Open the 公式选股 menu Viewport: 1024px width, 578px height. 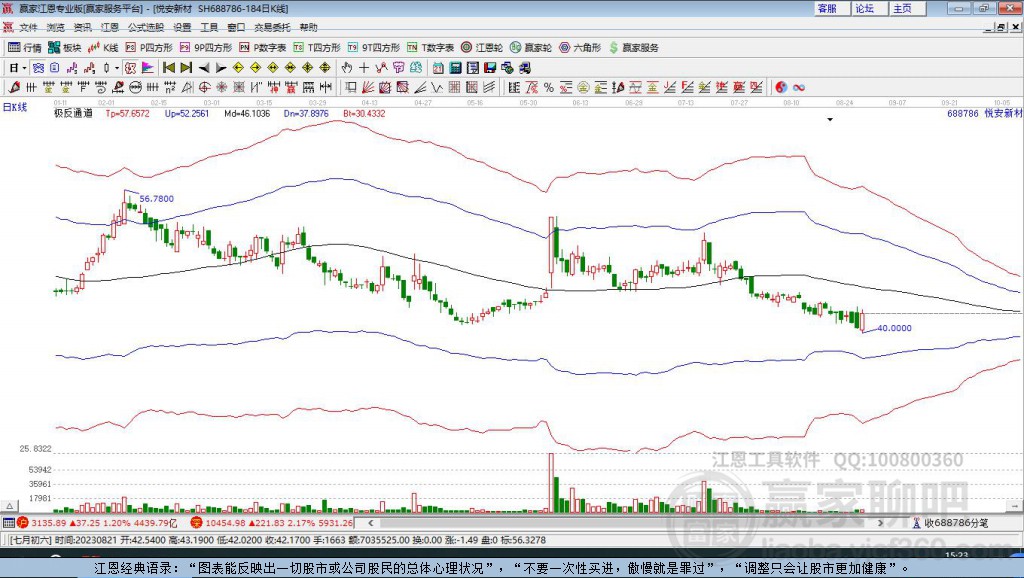click(x=146, y=27)
